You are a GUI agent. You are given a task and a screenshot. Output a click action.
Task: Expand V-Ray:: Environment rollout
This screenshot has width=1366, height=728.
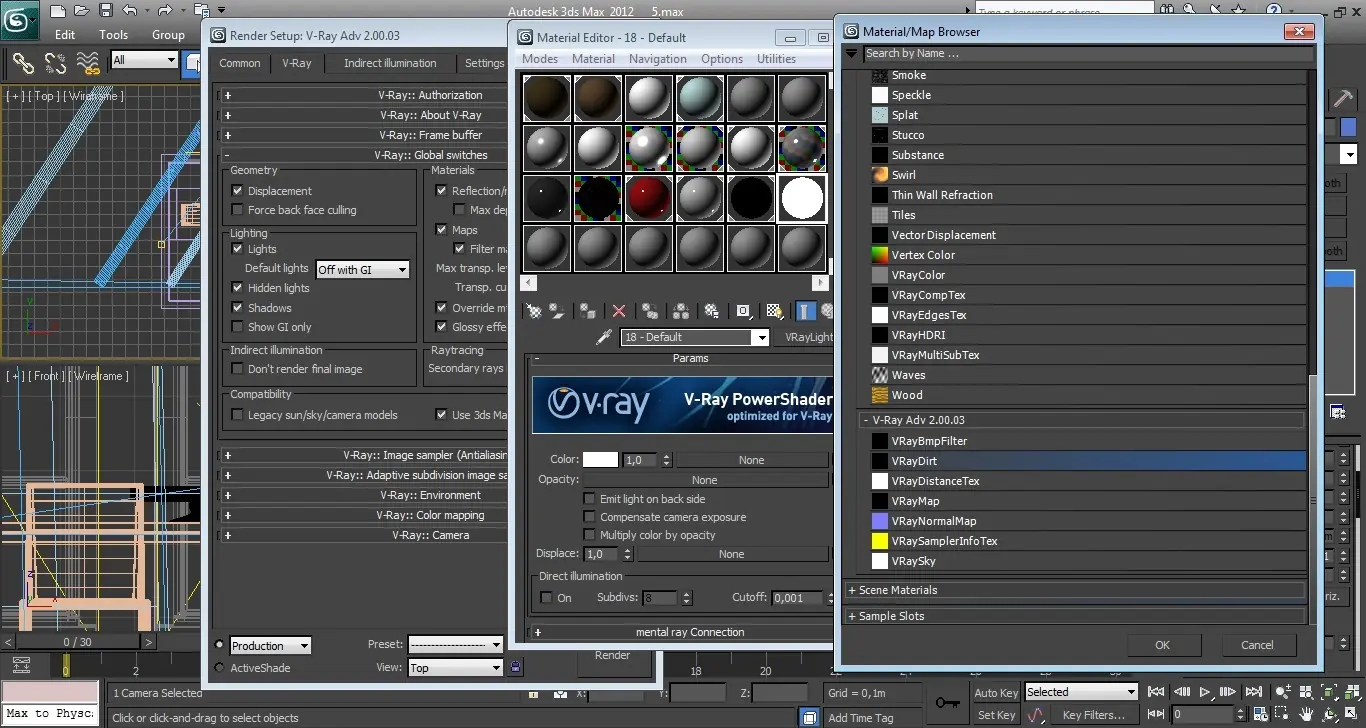[x=365, y=495]
